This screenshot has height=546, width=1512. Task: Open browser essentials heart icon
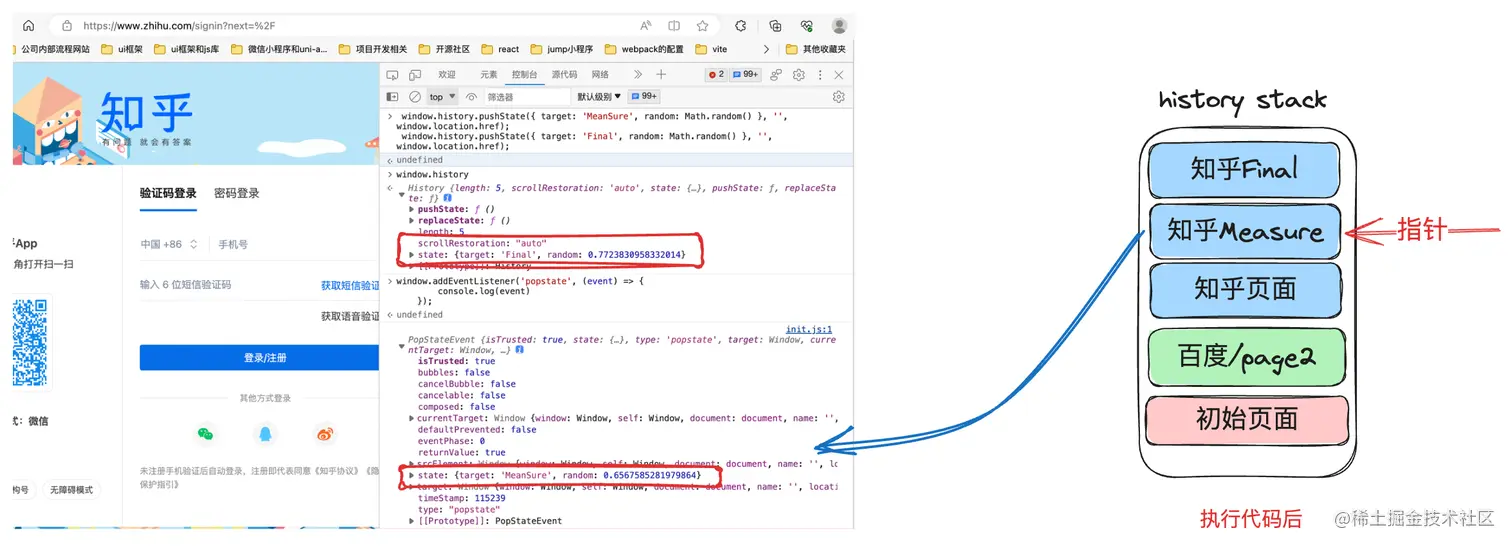pyautogui.click(x=807, y=26)
